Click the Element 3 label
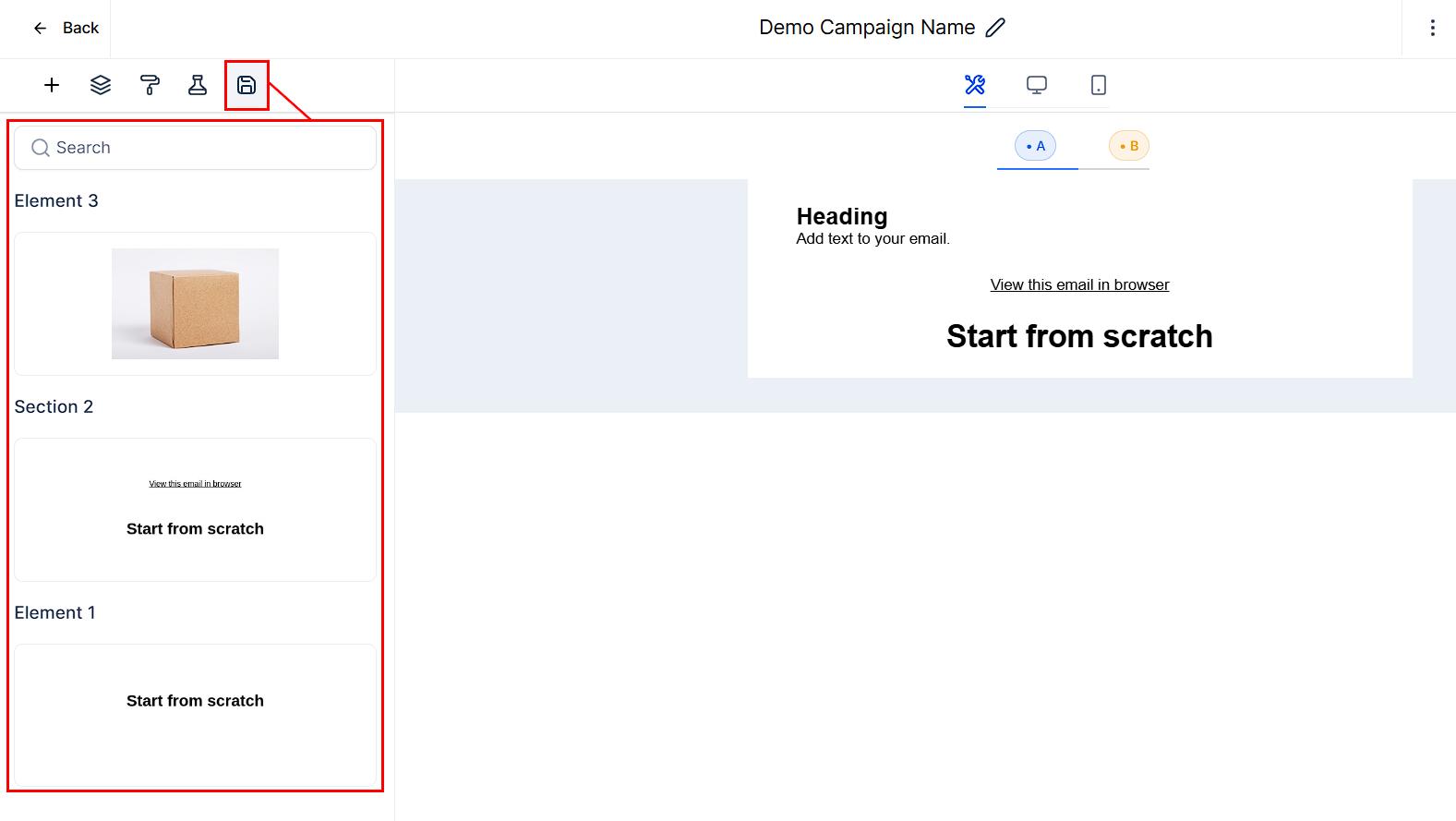1456x821 pixels. (56, 201)
